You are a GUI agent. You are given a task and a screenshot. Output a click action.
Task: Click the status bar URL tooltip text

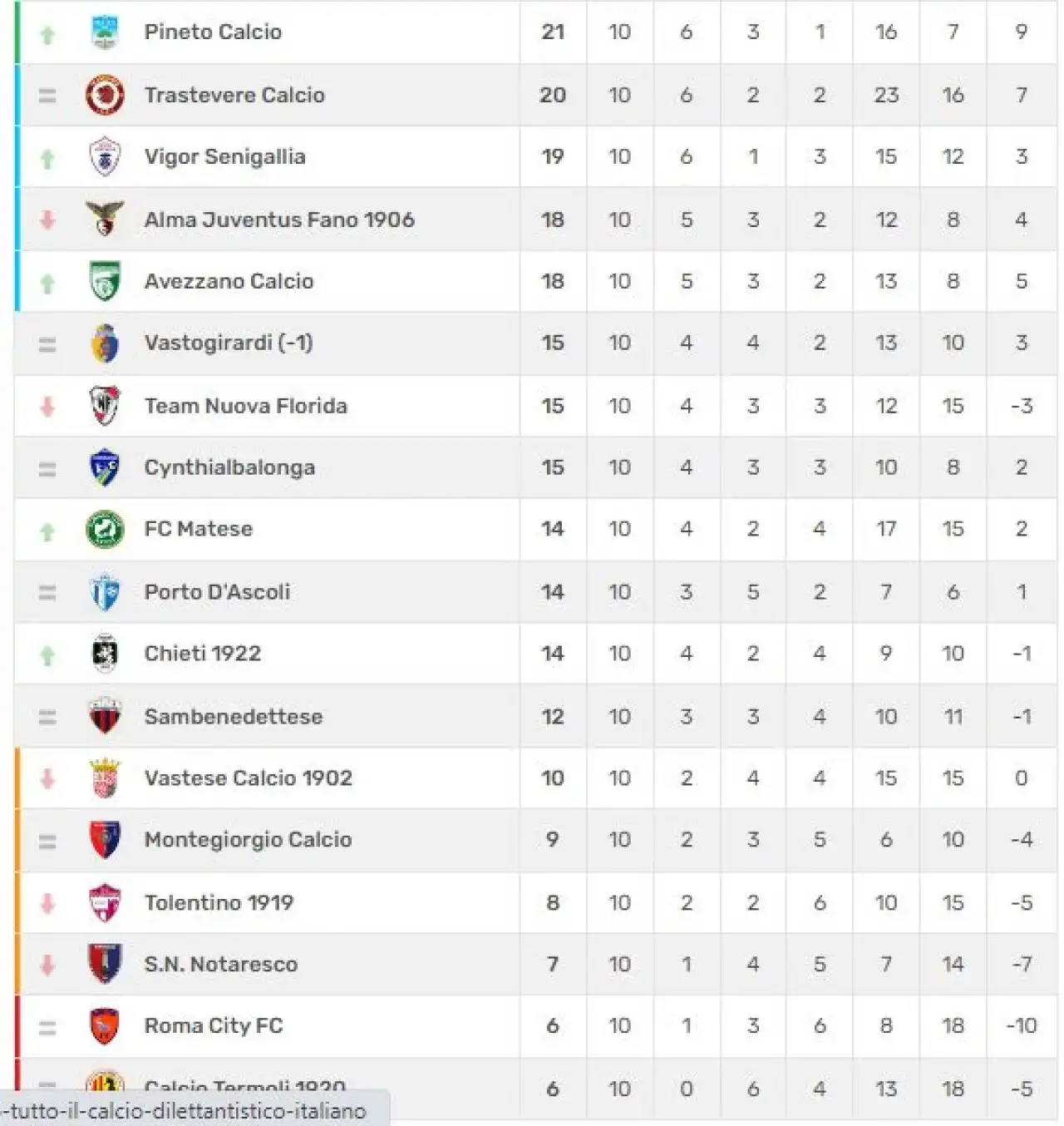[x=184, y=1111]
